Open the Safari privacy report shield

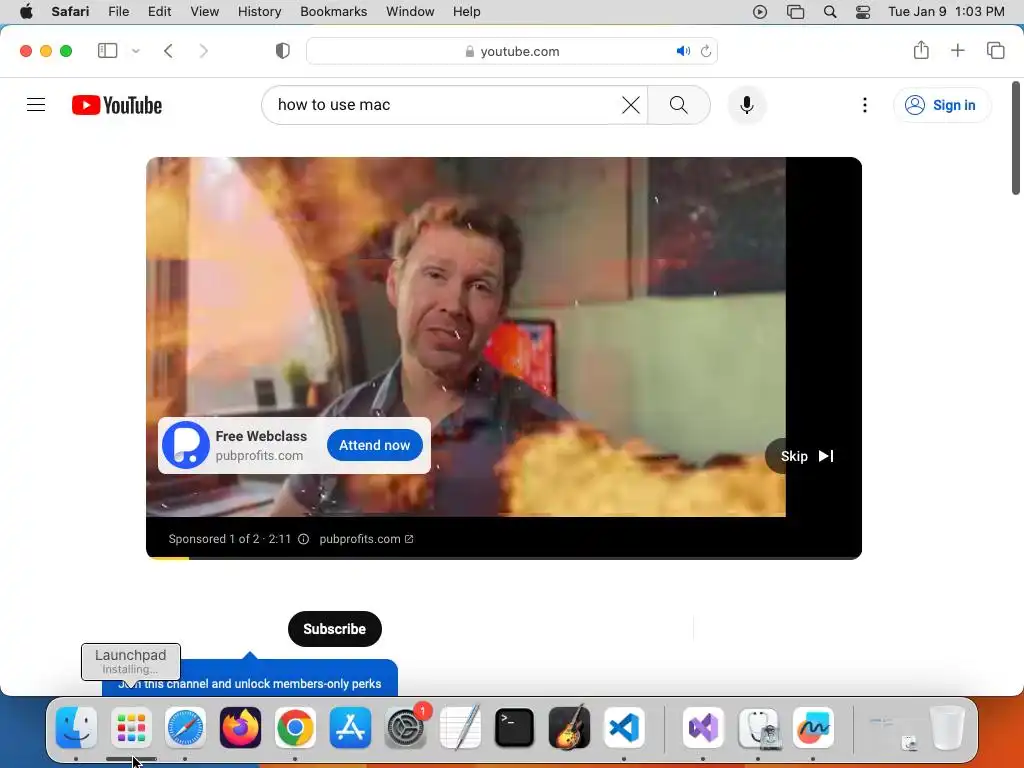pyautogui.click(x=282, y=51)
